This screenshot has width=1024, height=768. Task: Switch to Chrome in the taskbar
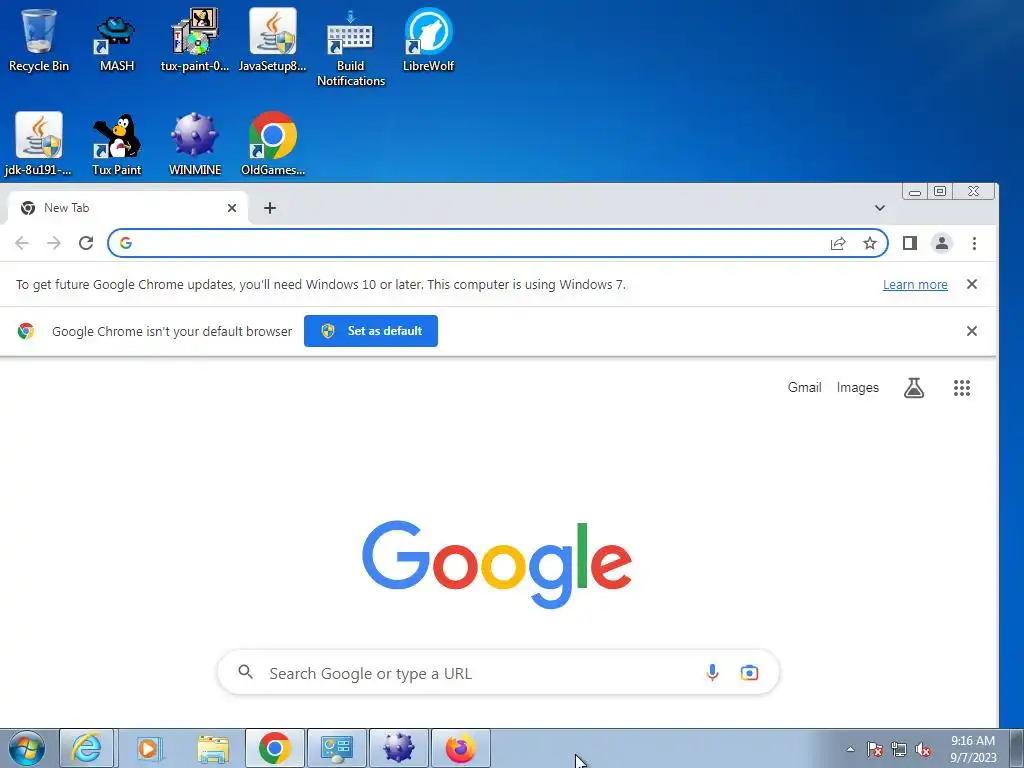pyautogui.click(x=275, y=748)
